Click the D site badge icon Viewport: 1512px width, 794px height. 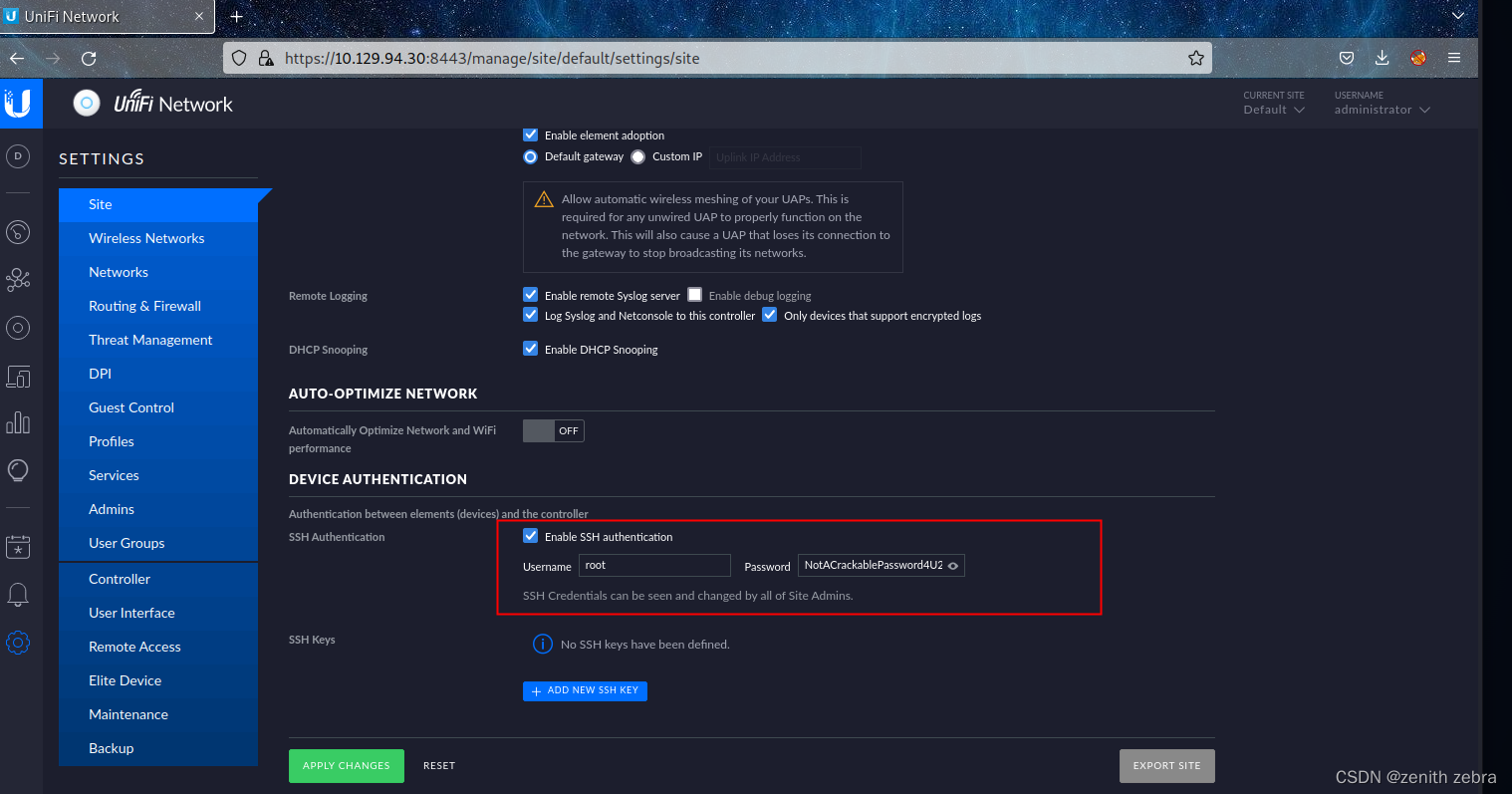pos(18,156)
